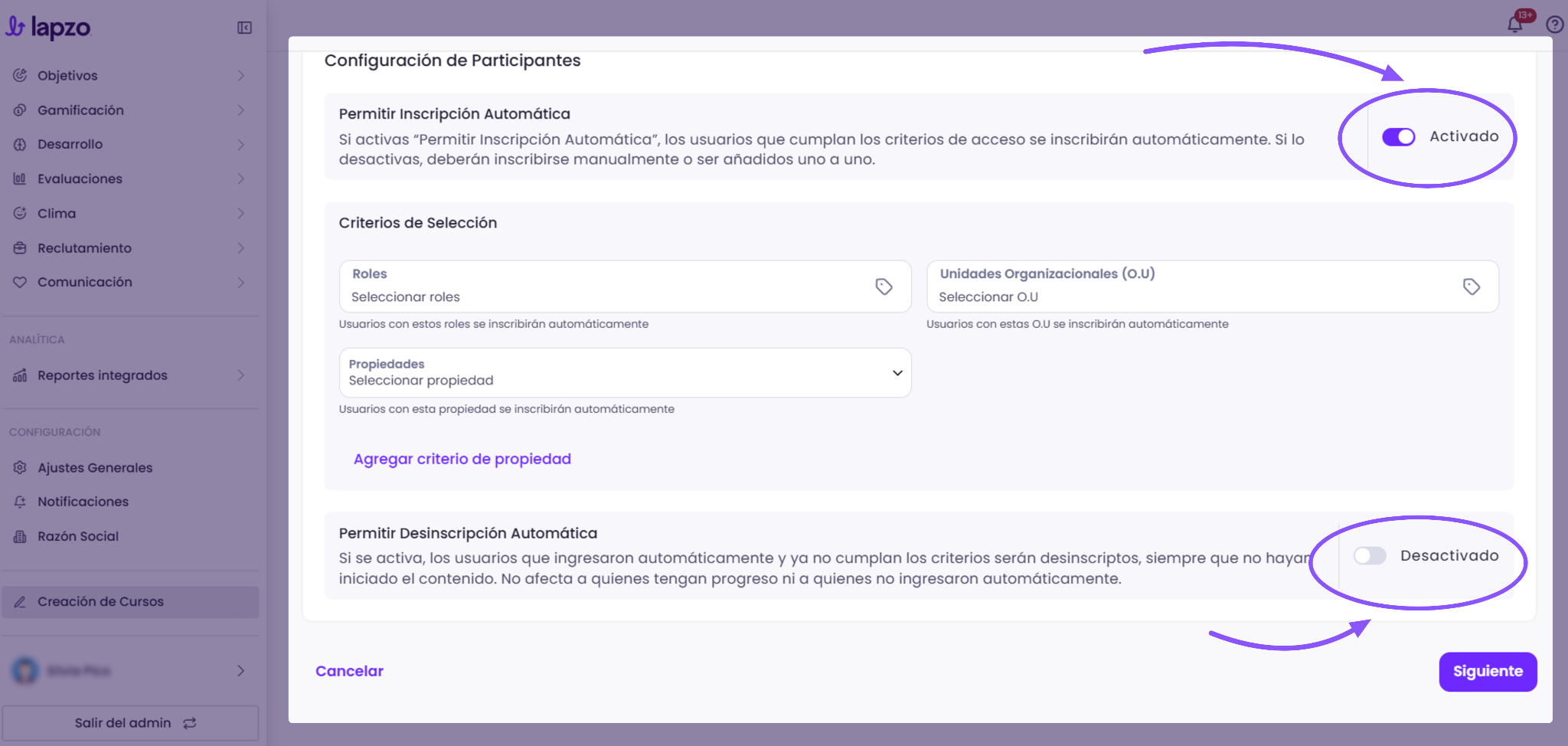Click the Desactivado label
1568x746 pixels.
coord(1449,555)
